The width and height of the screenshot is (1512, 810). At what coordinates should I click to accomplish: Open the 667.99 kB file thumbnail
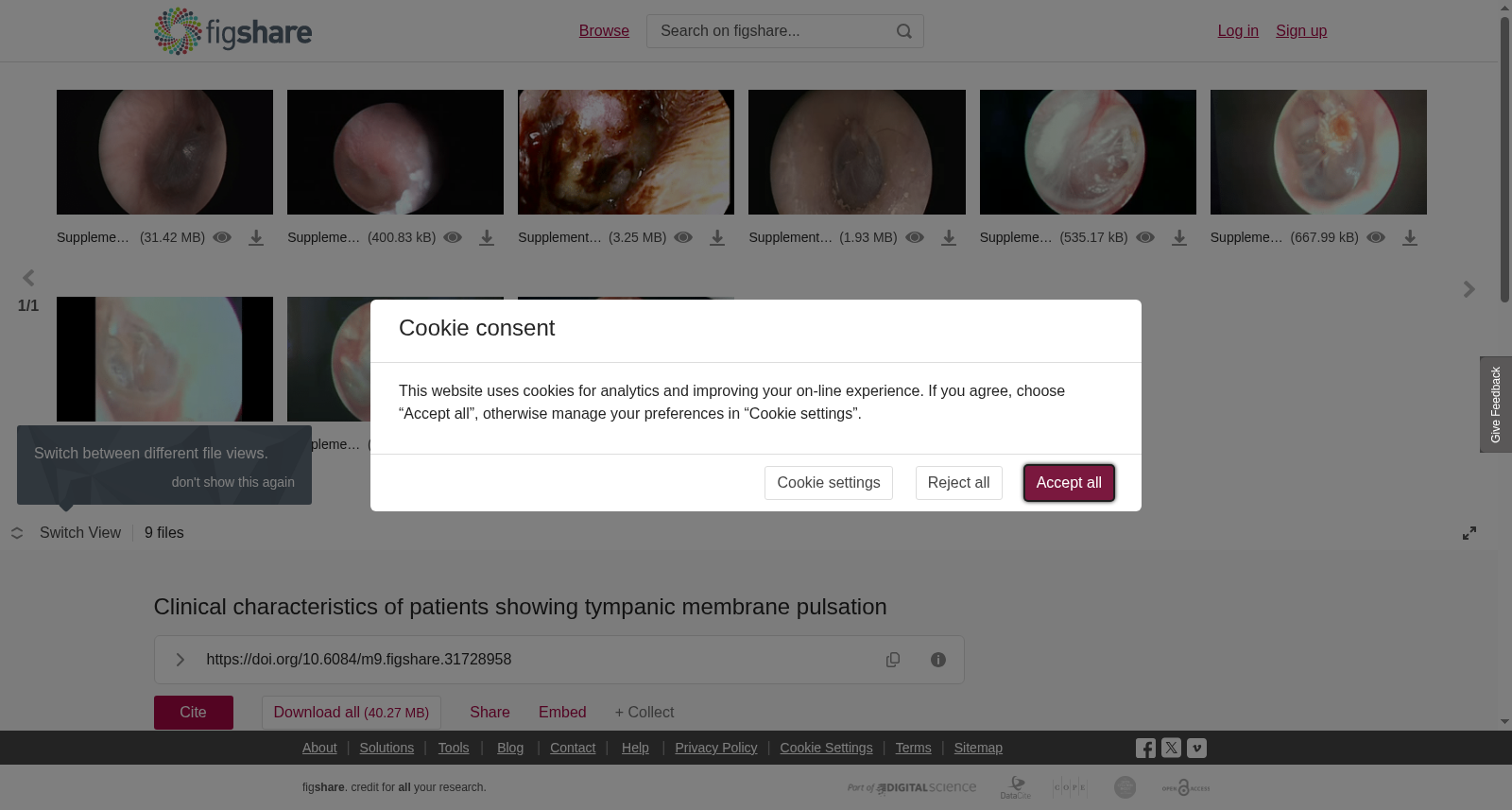point(1318,152)
